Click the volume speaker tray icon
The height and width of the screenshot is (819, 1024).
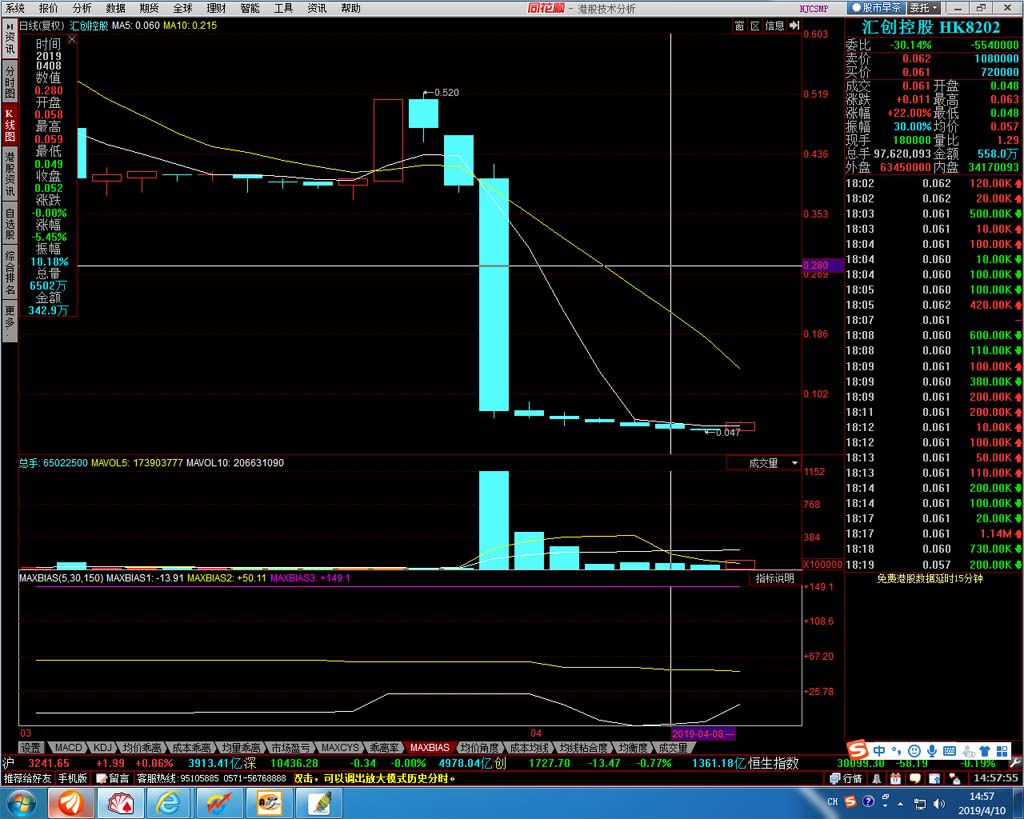[x=939, y=803]
